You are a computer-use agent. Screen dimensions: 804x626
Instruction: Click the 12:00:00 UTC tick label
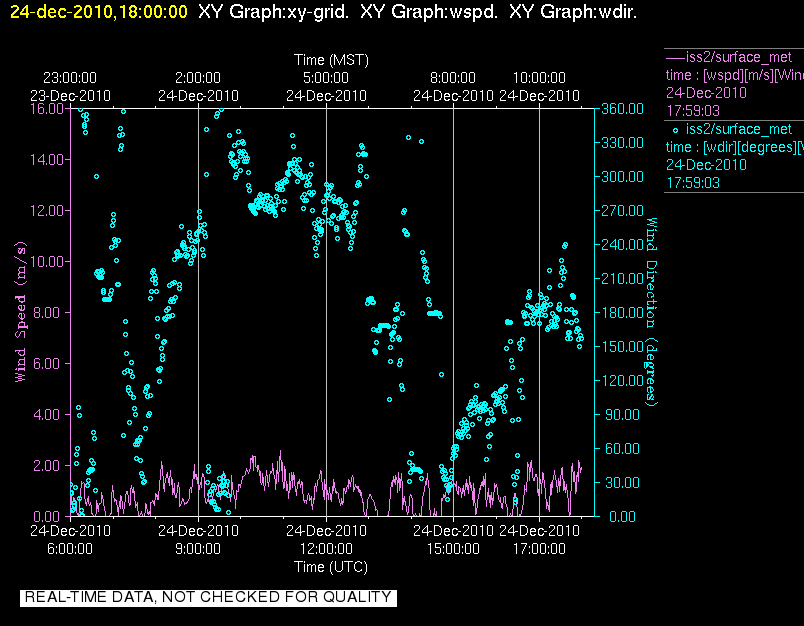pos(327,549)
